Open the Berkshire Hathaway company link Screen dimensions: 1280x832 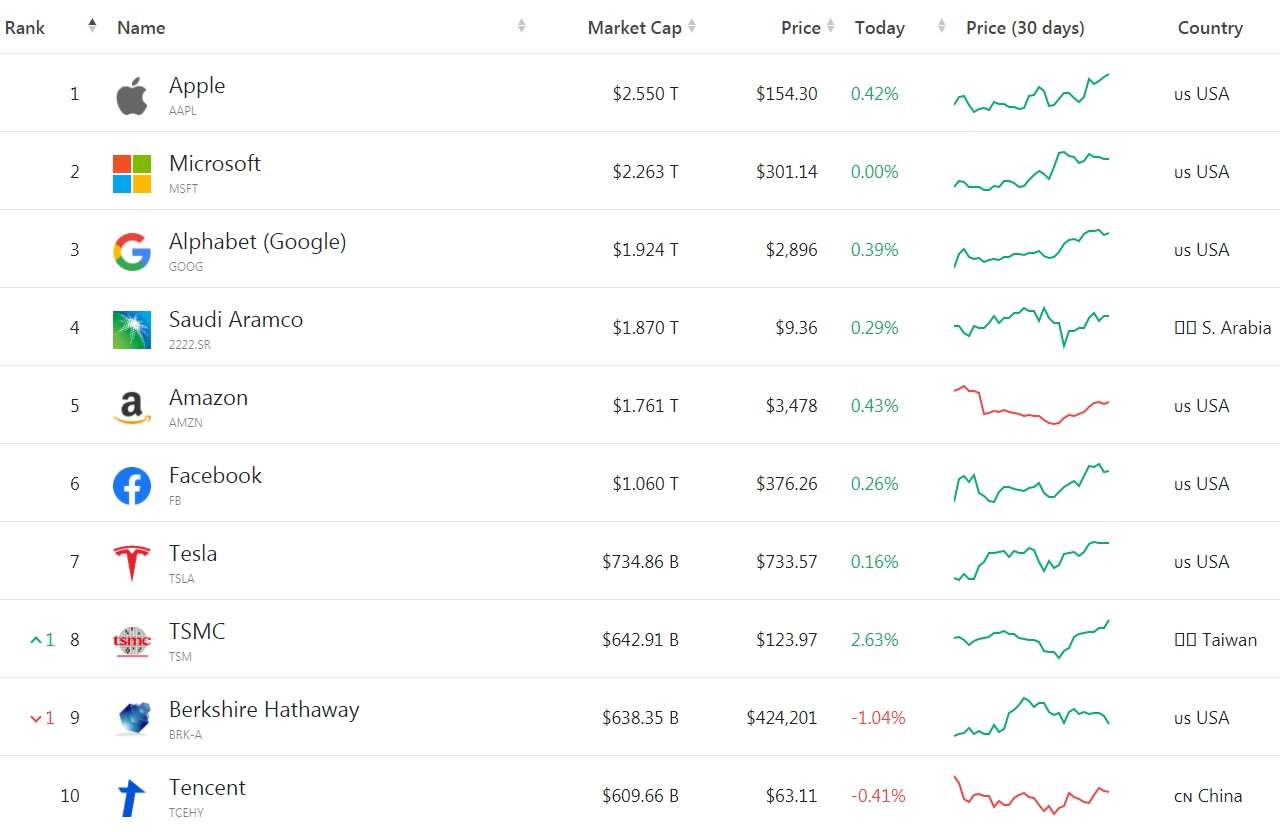pos(264,710)
